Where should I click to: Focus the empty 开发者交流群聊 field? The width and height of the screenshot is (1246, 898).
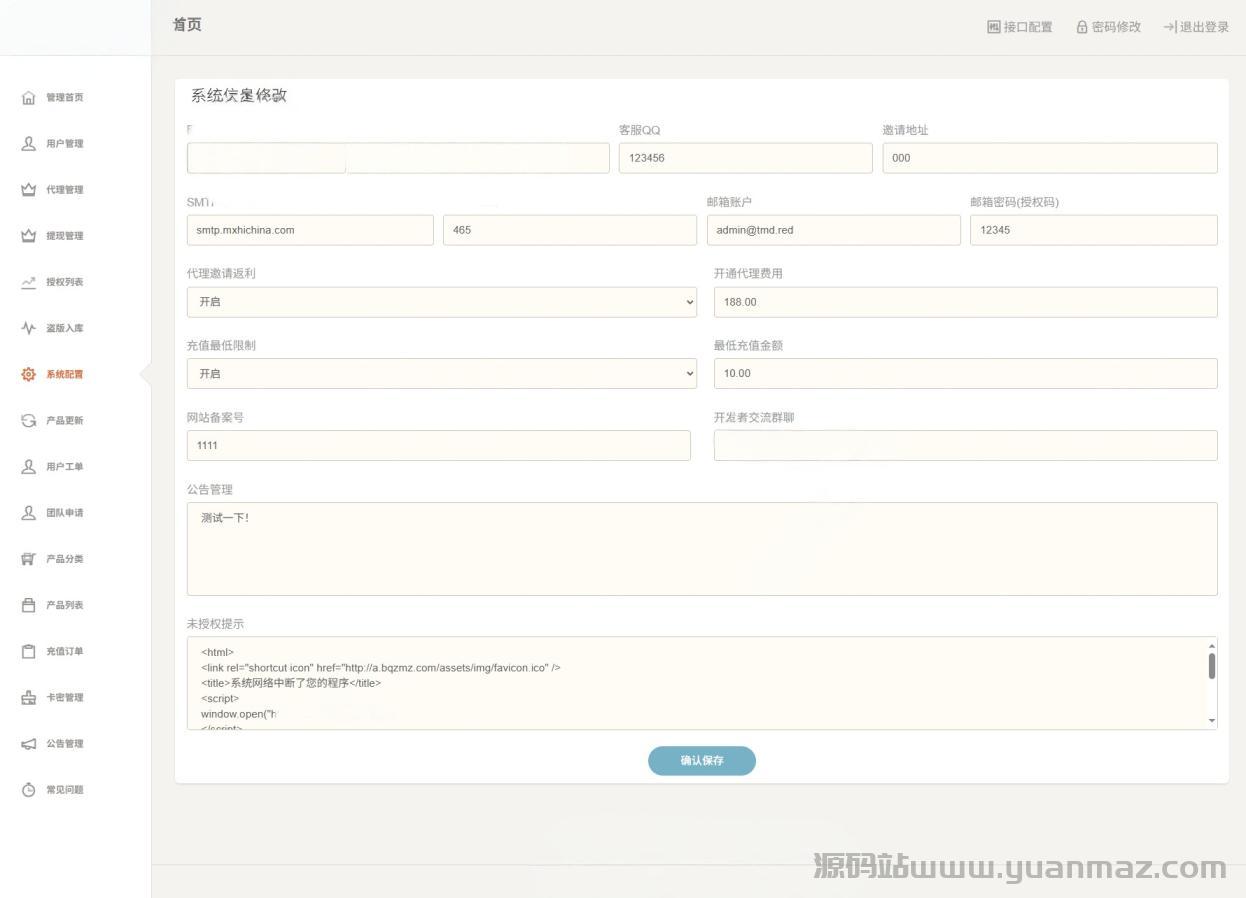[966, 445]
